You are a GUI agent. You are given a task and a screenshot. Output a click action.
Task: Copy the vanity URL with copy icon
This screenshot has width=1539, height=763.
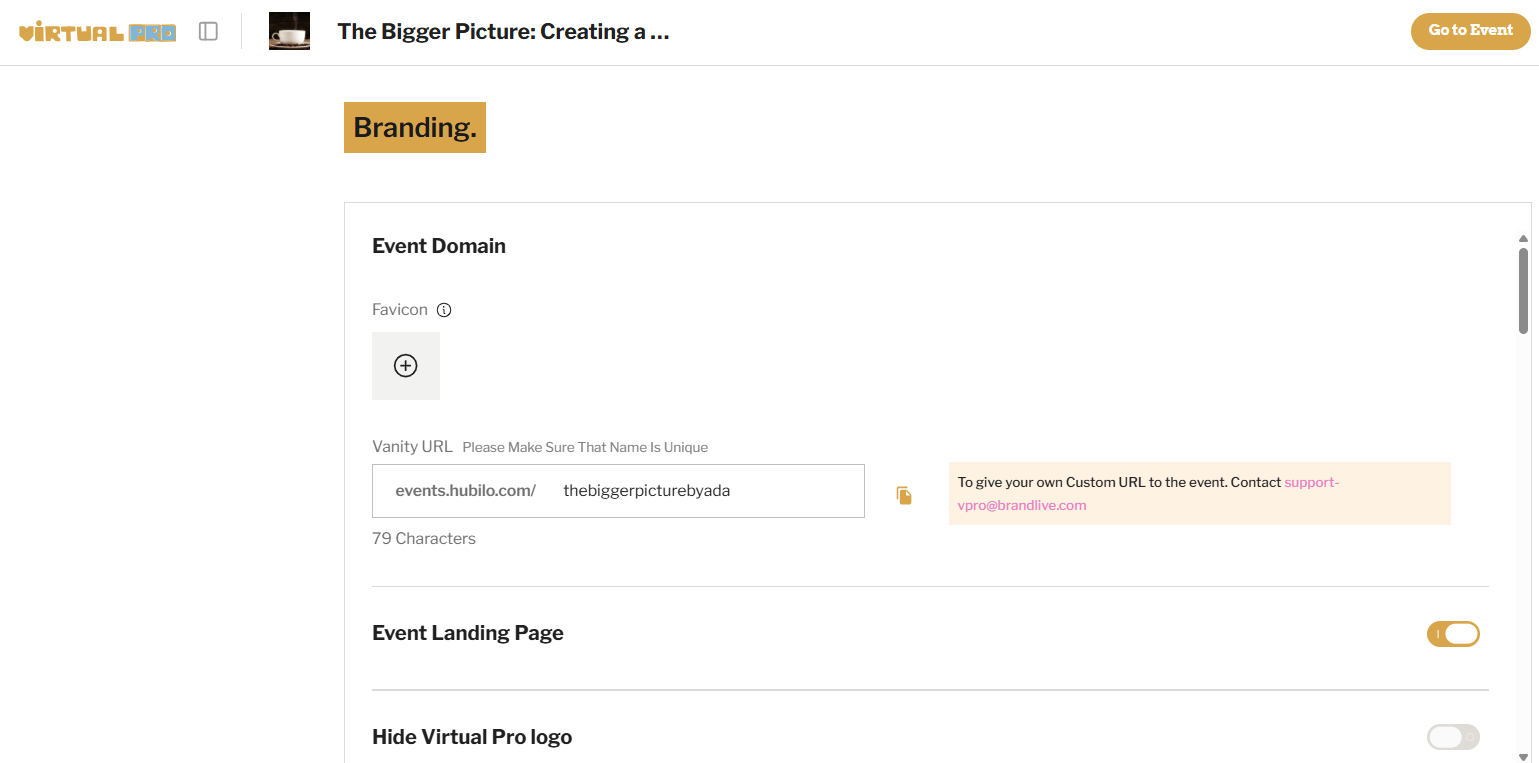tap(904, 495)
